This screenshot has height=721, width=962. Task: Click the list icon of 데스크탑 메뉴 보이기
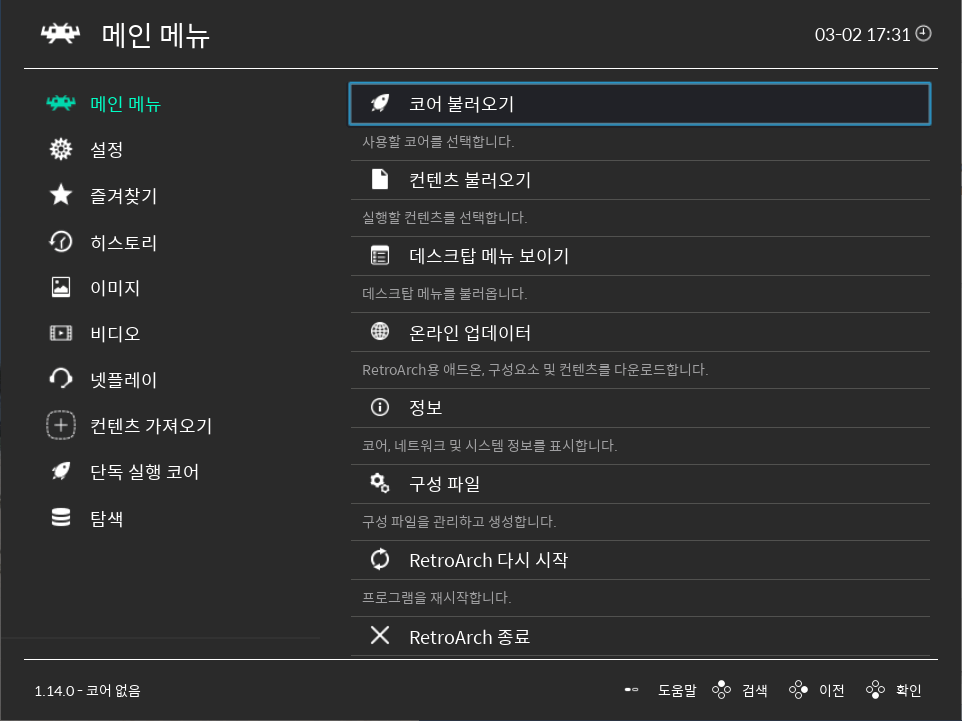pyautogui.click(x=380, y=255)
